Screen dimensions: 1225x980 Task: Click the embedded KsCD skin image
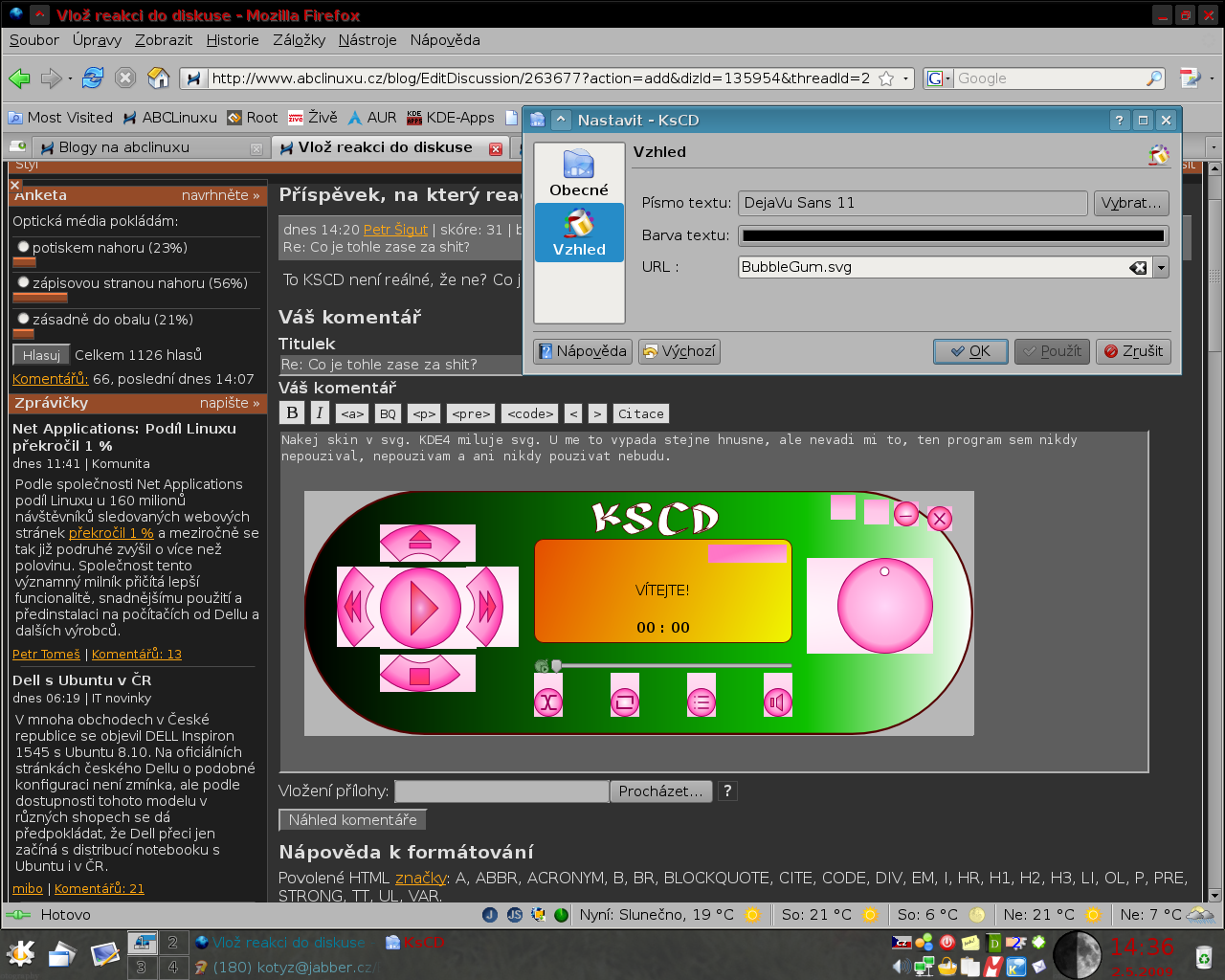point(638,612)
